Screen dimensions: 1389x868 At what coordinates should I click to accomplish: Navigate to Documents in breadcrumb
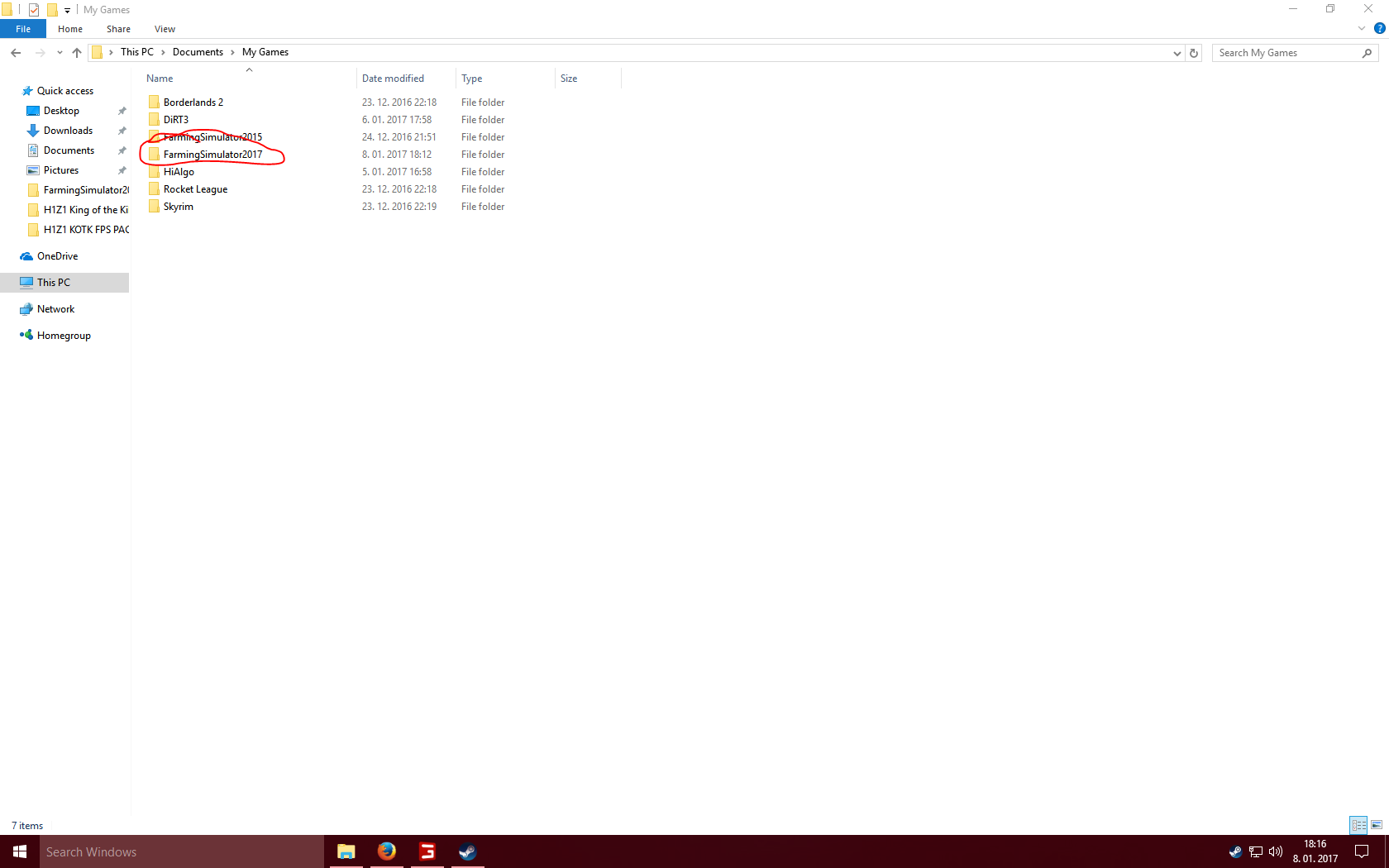point(198,52)
